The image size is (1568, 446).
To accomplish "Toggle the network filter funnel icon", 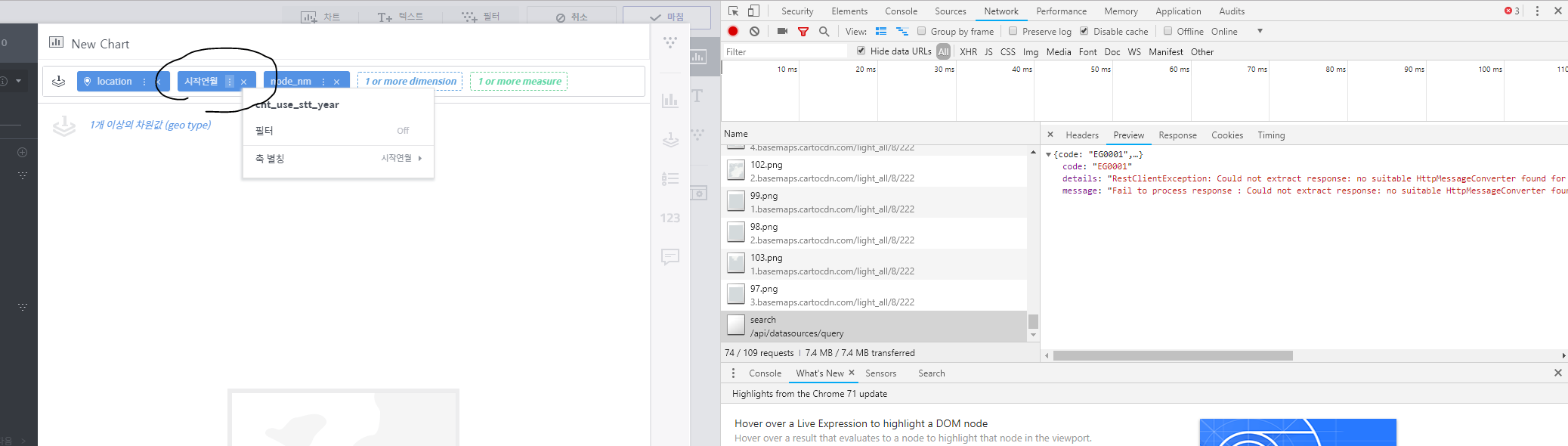I will pos(803,32).
